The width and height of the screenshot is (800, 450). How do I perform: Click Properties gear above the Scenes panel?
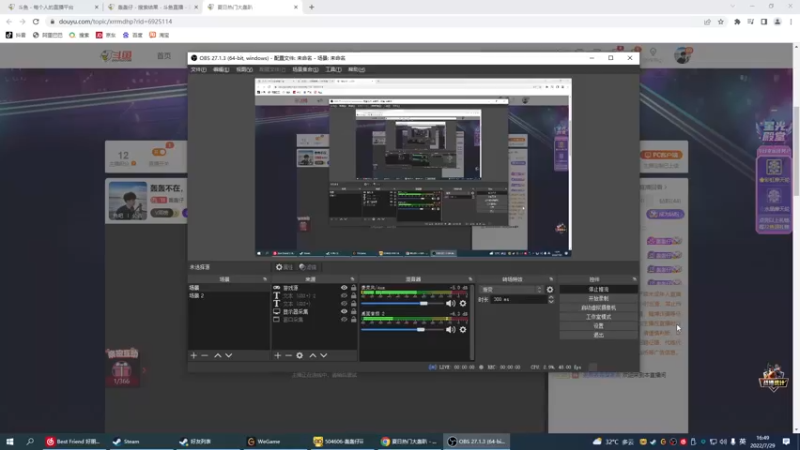(x=284, y=267)
